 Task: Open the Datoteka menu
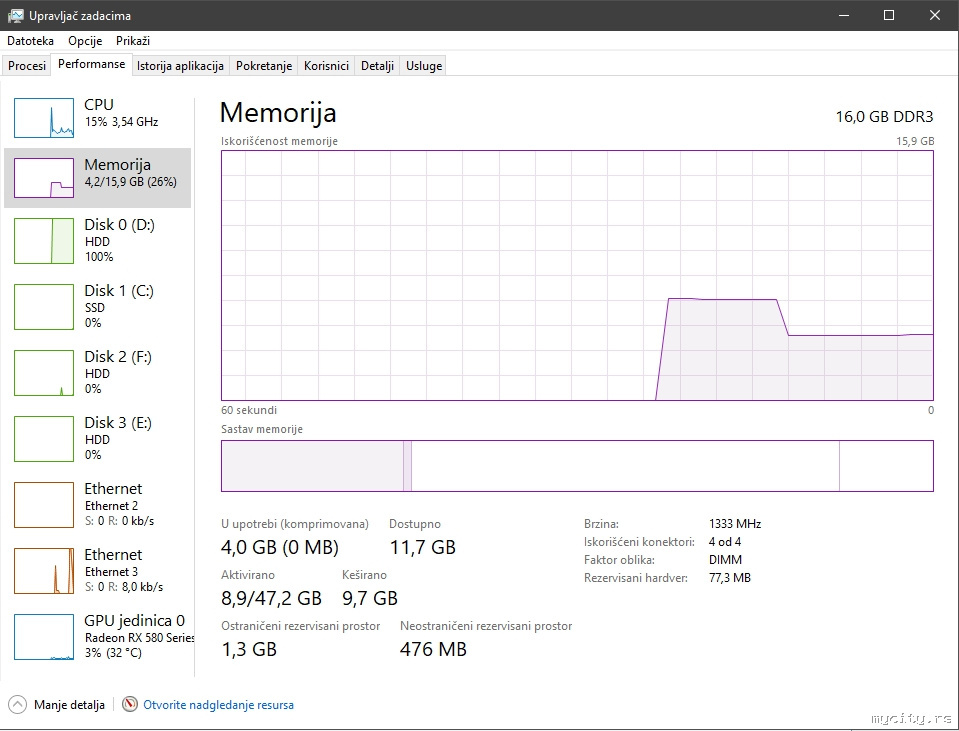30,41
